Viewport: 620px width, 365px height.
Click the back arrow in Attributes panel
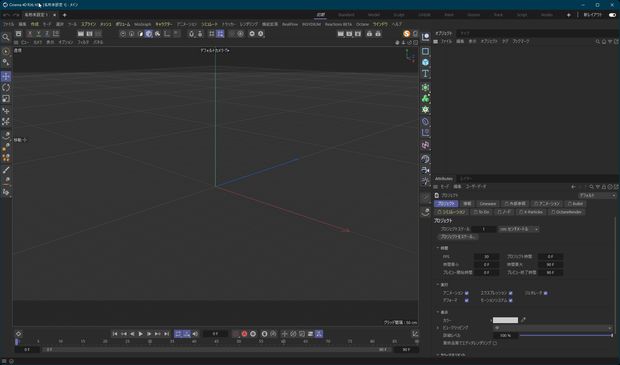coord(573,187)
